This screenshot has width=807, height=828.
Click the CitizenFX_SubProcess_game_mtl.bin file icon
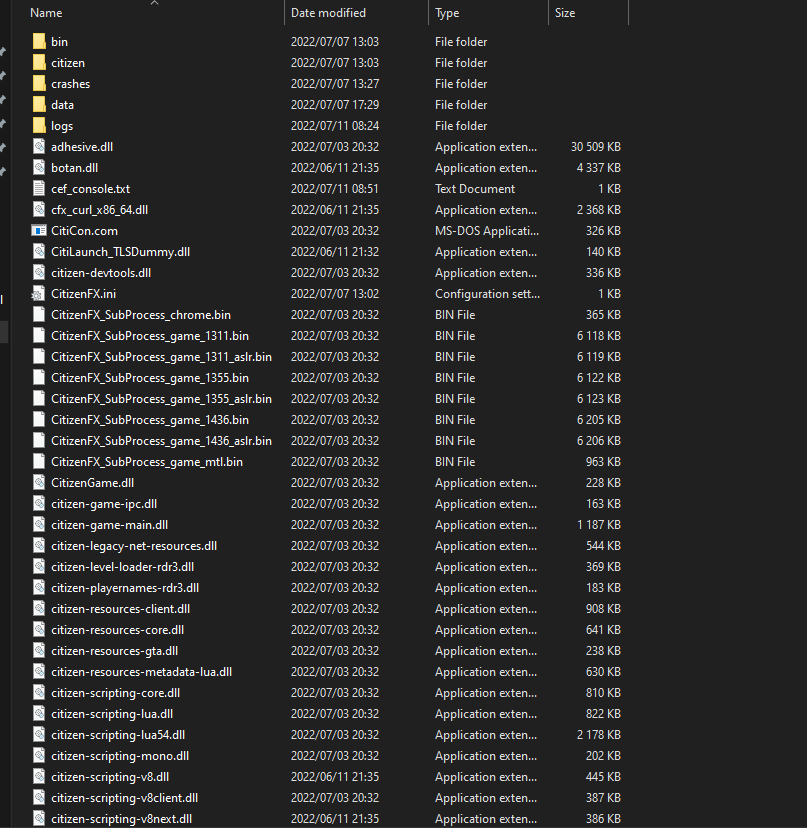click(39, 462)
